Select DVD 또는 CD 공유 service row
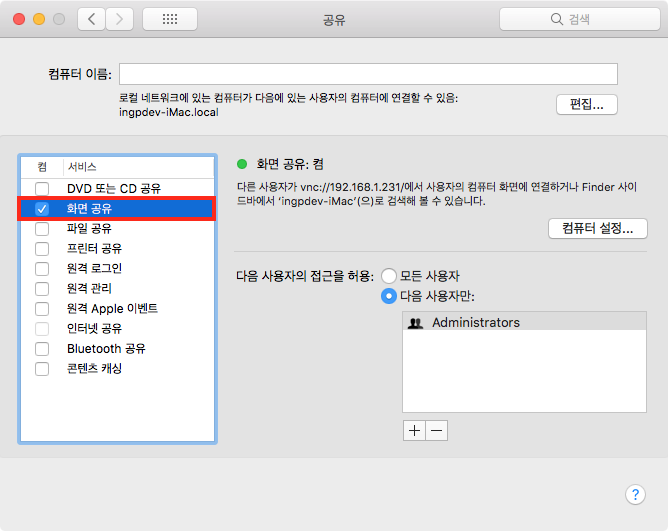 (x=117, y=188)
